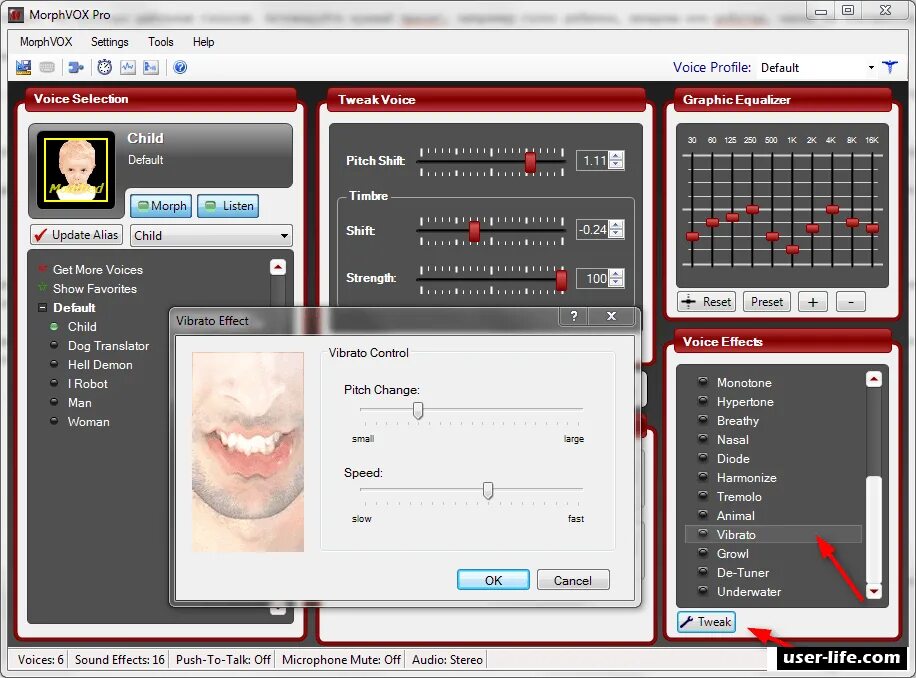916x678 pixels.
Task: Click the voice doctor toolbar icon
Action: coord(151,67)
